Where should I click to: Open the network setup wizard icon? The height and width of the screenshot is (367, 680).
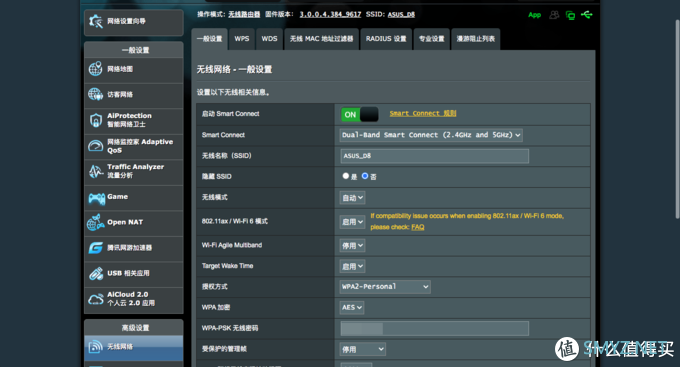(95, 21)
